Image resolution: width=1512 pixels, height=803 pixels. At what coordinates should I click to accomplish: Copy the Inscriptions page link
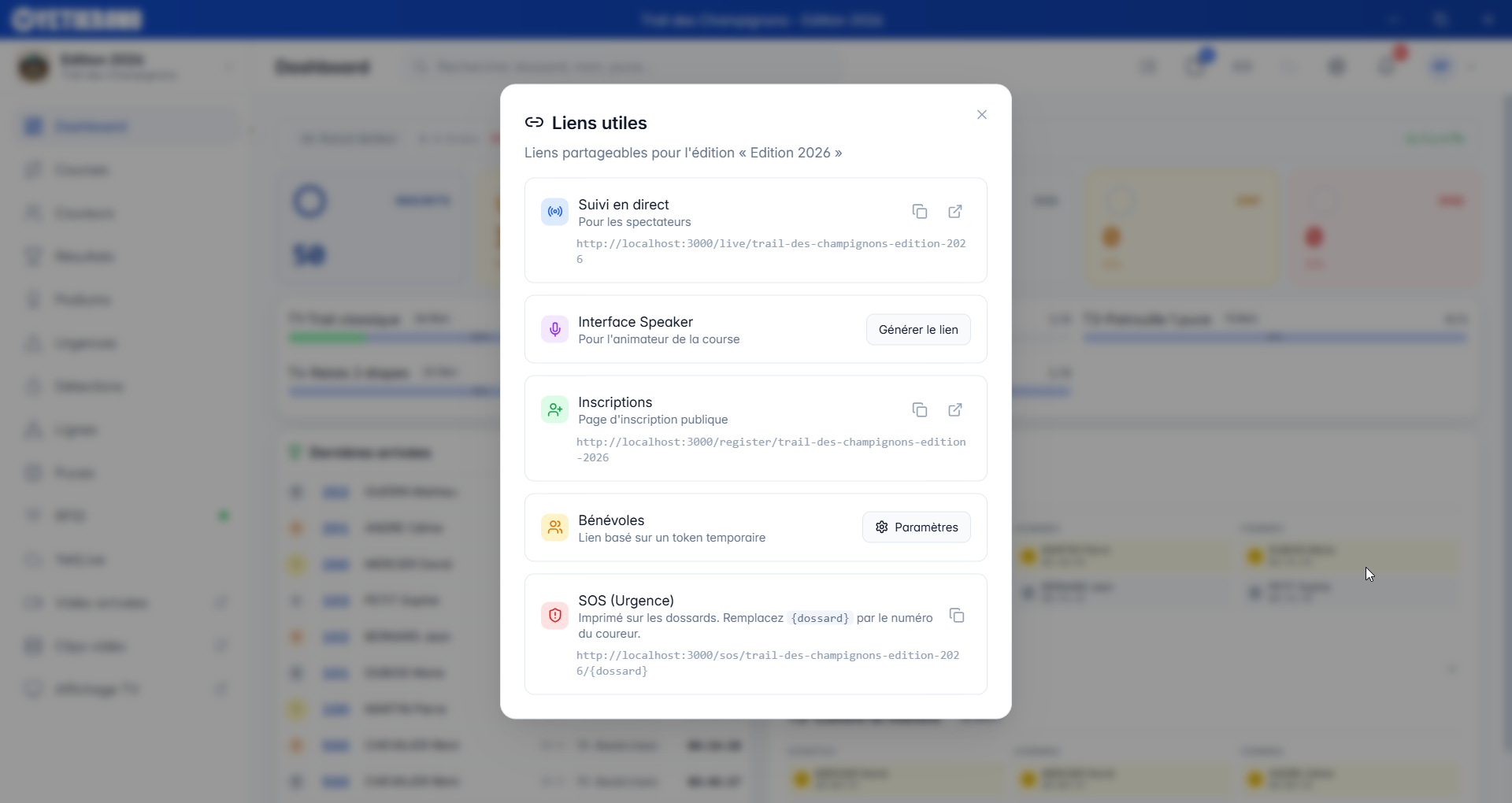(x=919, y=410)
